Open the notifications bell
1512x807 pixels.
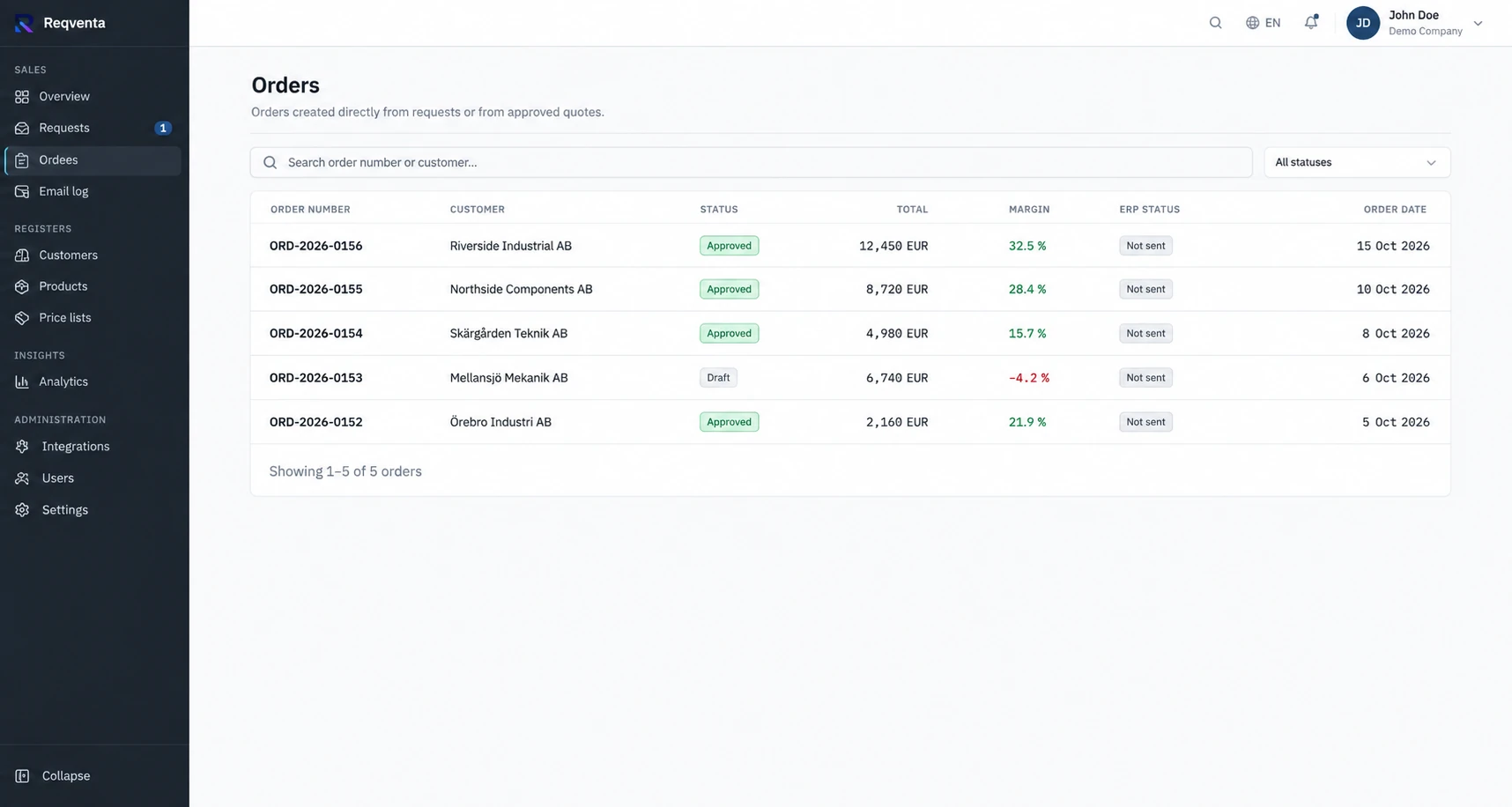tap(1311, 23)
